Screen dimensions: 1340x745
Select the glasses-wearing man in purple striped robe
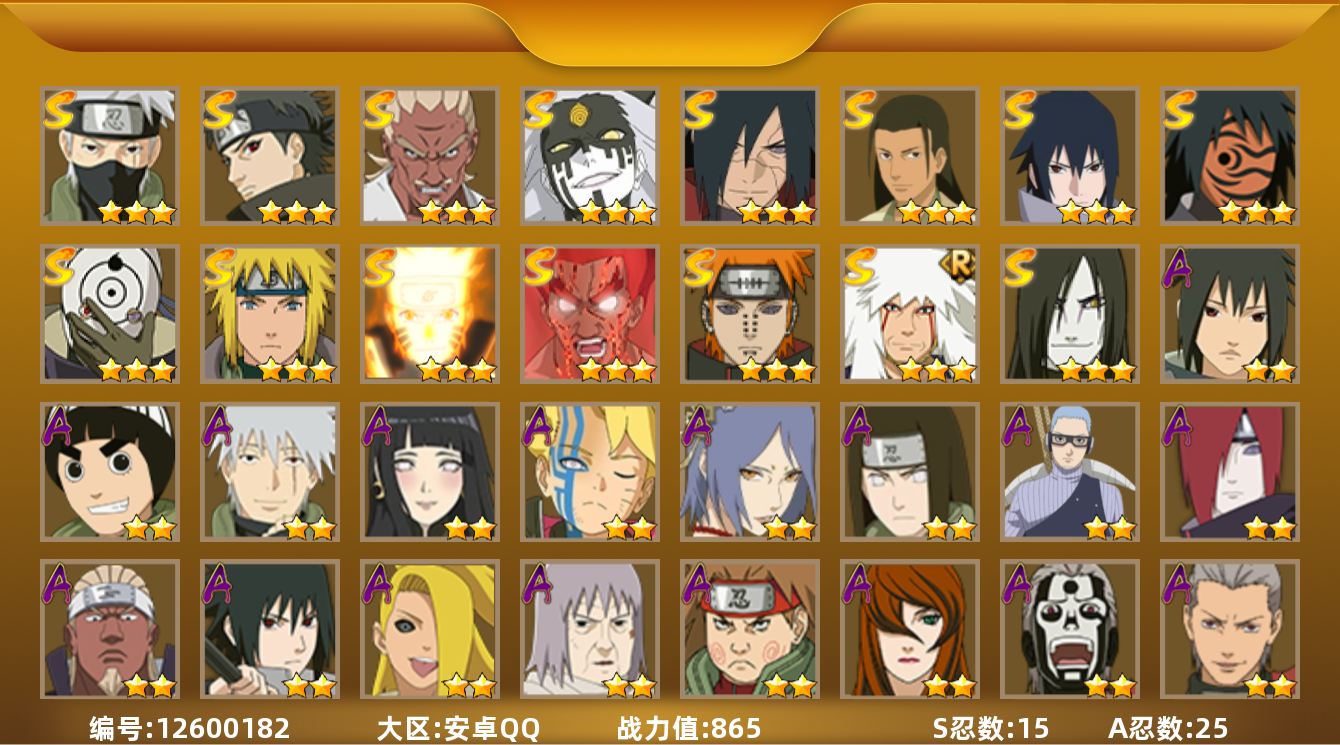[1070, 472]
